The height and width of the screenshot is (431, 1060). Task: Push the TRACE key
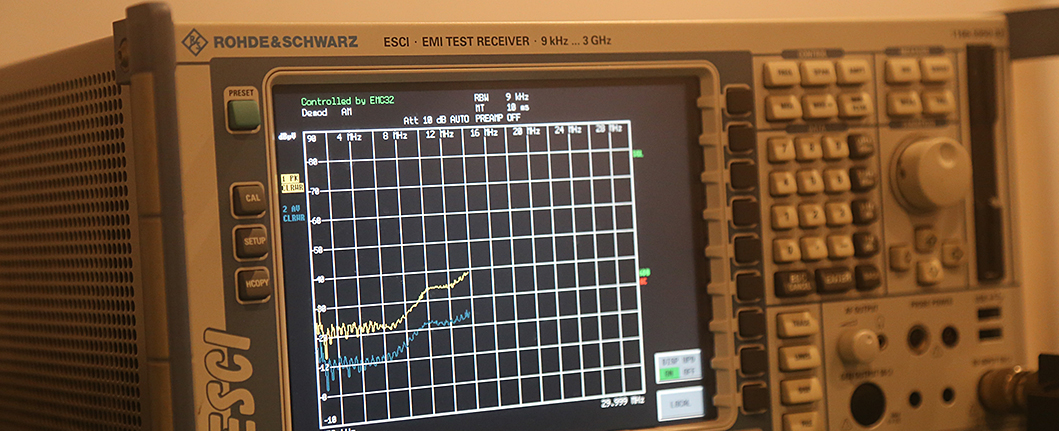798,324
